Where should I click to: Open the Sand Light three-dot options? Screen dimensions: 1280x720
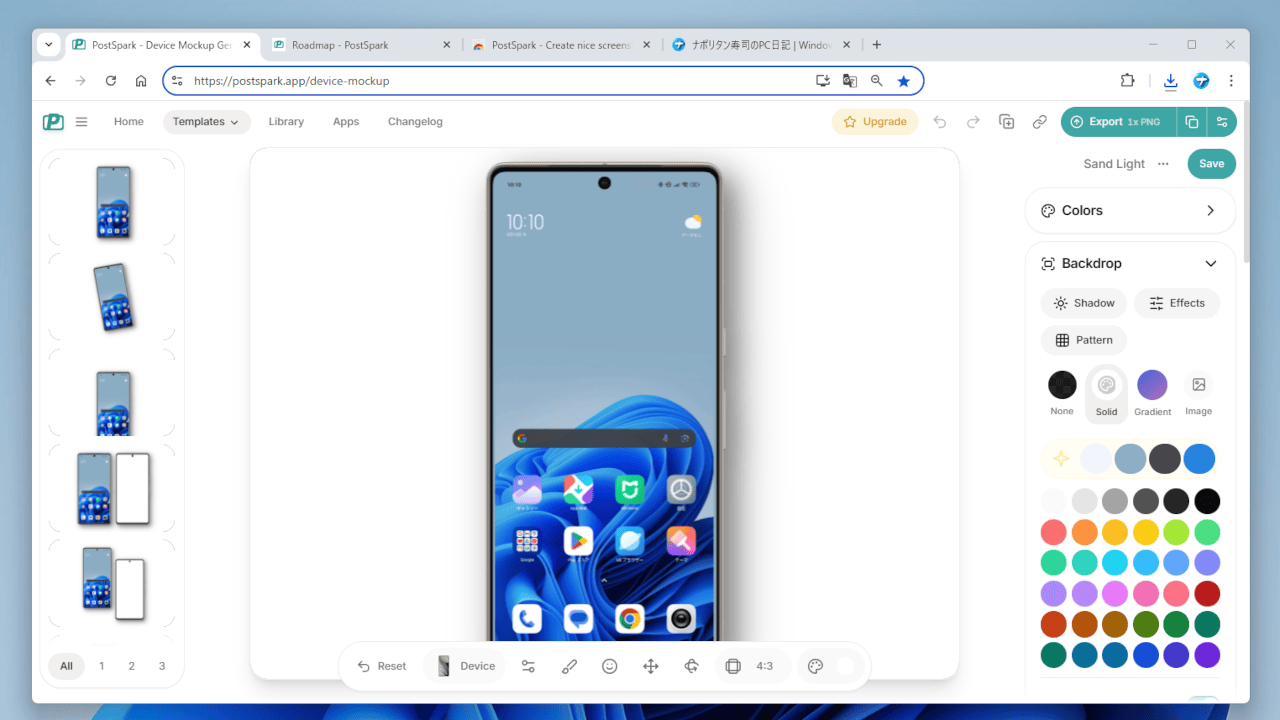pos(1163,164)
